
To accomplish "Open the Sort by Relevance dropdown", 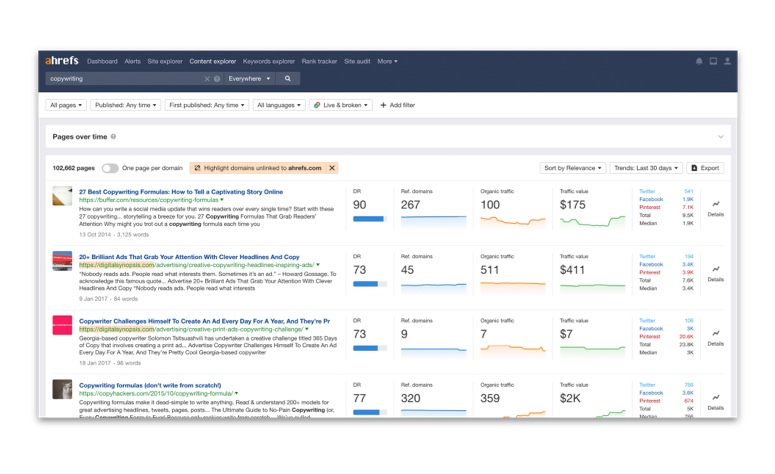I will [572, 168].
